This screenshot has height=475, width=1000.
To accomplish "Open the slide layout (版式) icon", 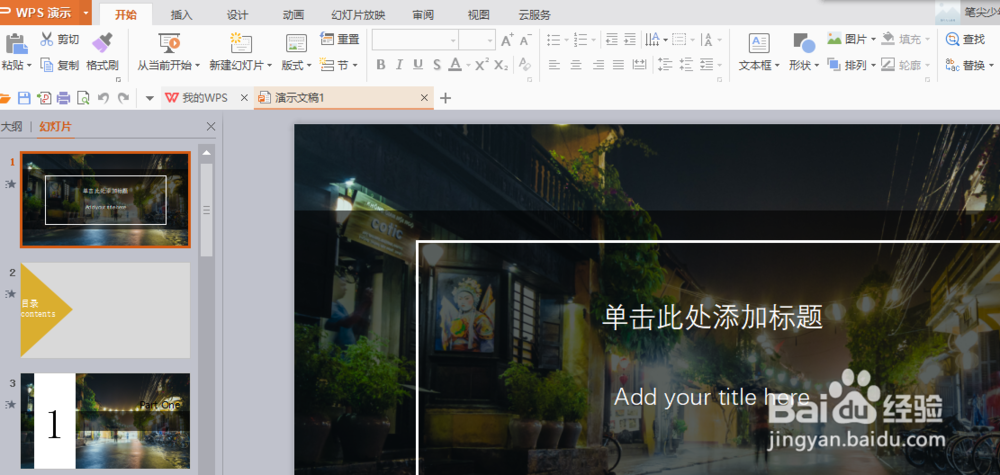I will 296,43.
